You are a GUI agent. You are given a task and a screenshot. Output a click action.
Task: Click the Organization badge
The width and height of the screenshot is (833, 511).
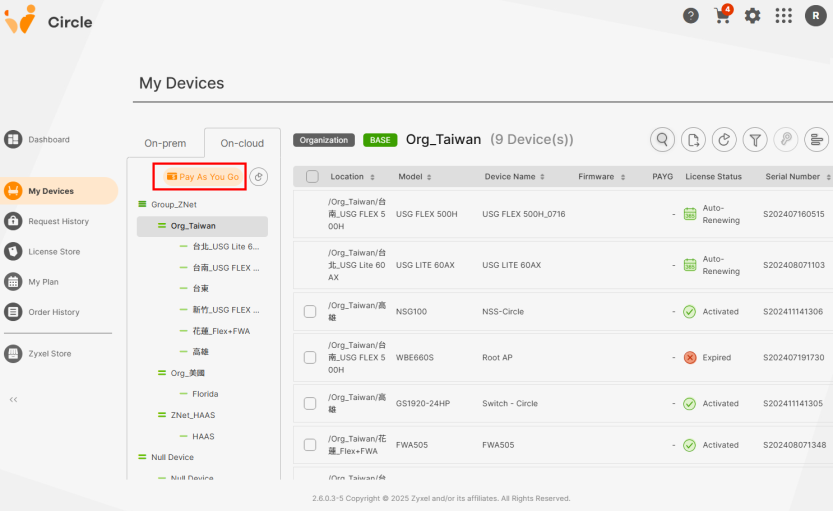point(324,140)
